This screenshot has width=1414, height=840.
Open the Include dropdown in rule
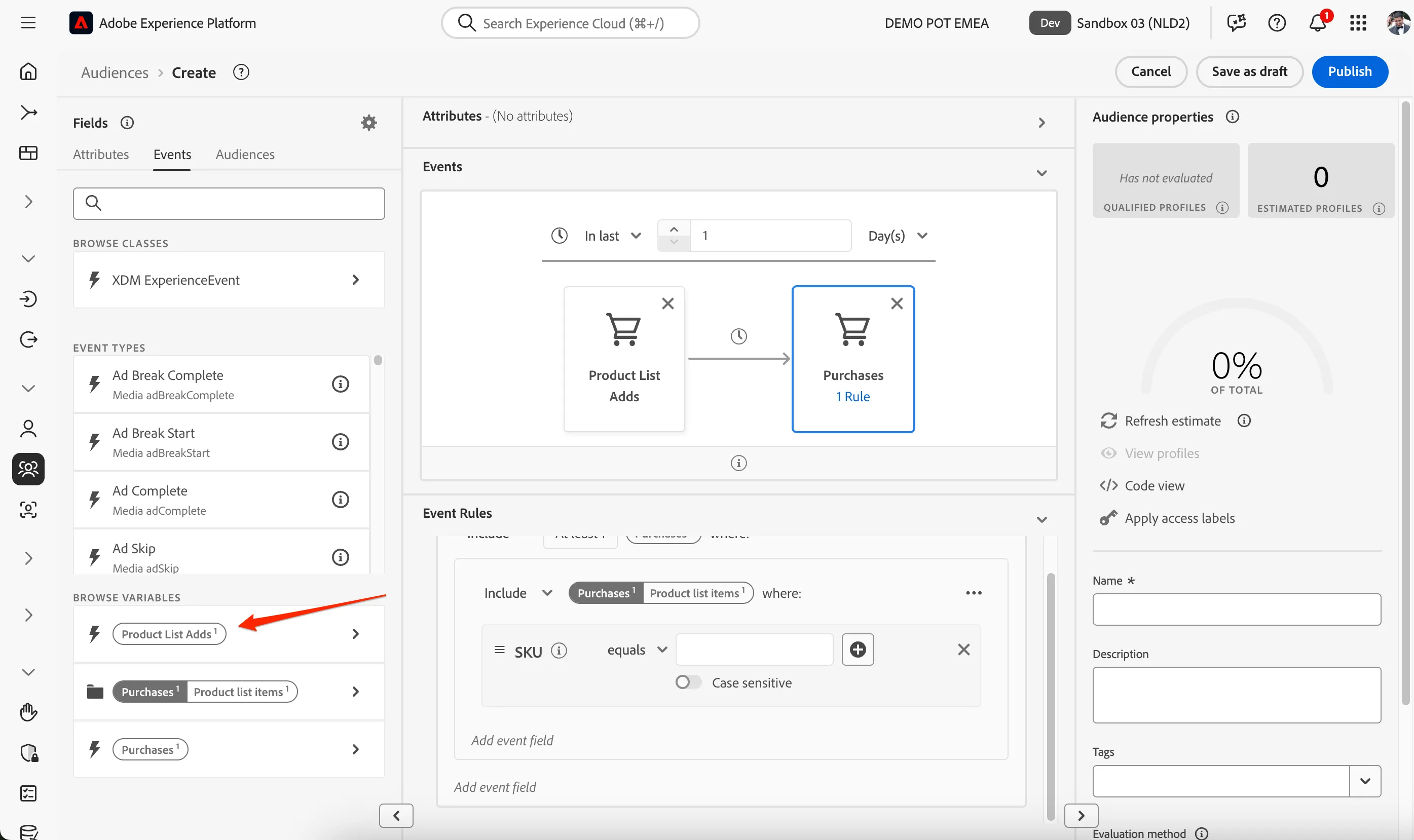coord(518,593)
